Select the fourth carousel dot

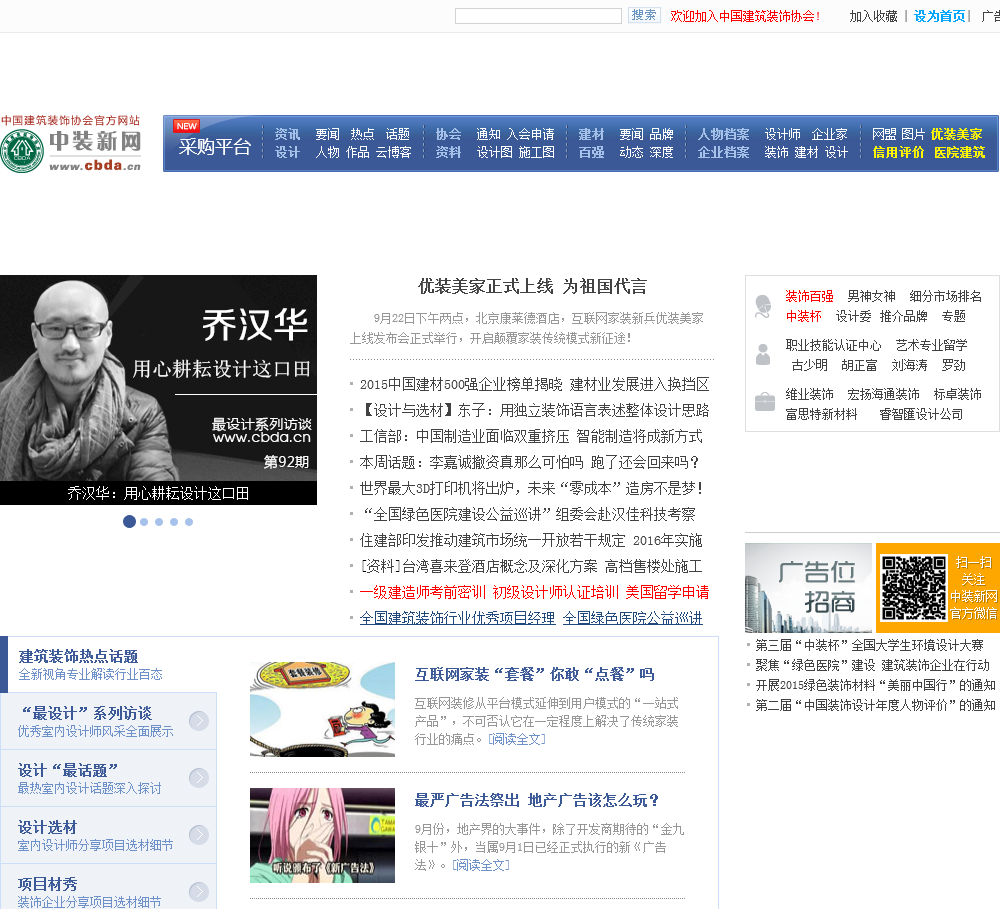click(174, 522)
